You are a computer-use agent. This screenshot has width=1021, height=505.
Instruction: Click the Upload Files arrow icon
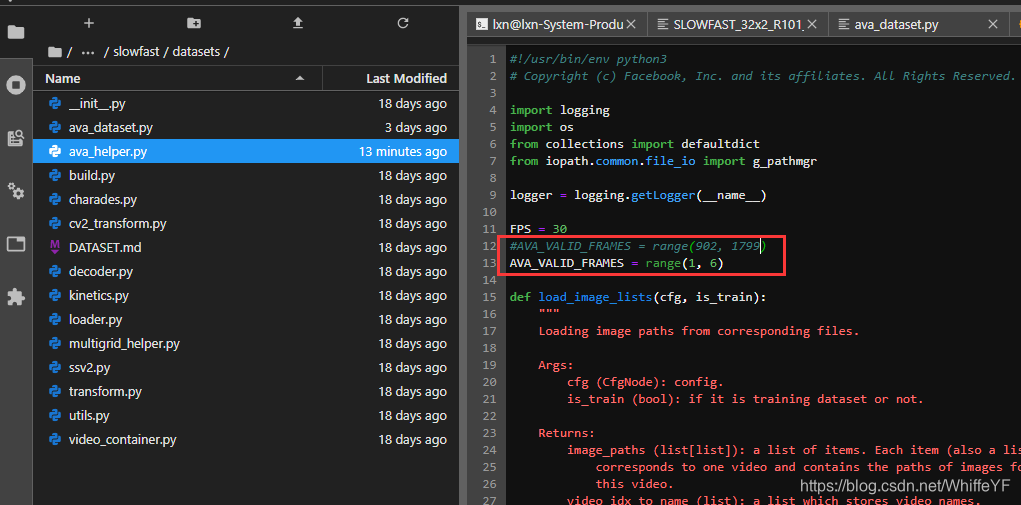(x=298, y=23)
